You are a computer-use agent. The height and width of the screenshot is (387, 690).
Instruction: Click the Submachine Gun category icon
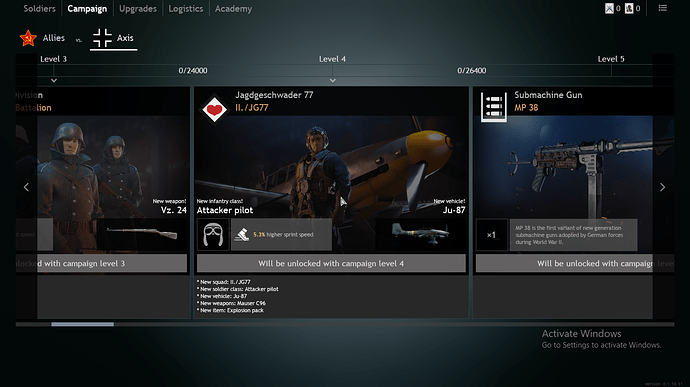[x=494, y=107]
